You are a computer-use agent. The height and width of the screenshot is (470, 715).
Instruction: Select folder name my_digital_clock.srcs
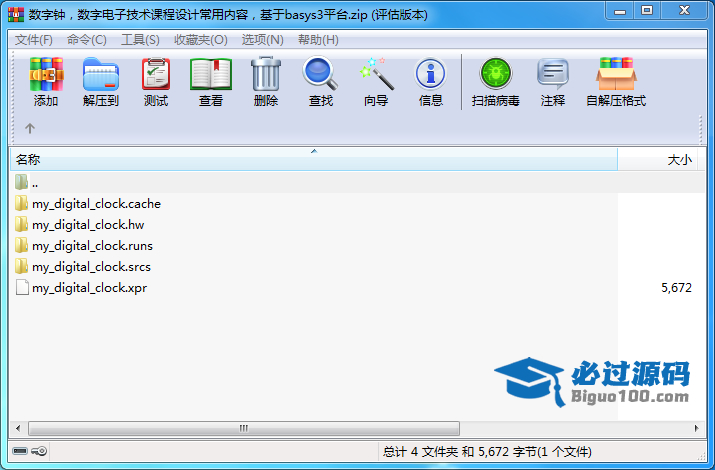pos(91,267)
